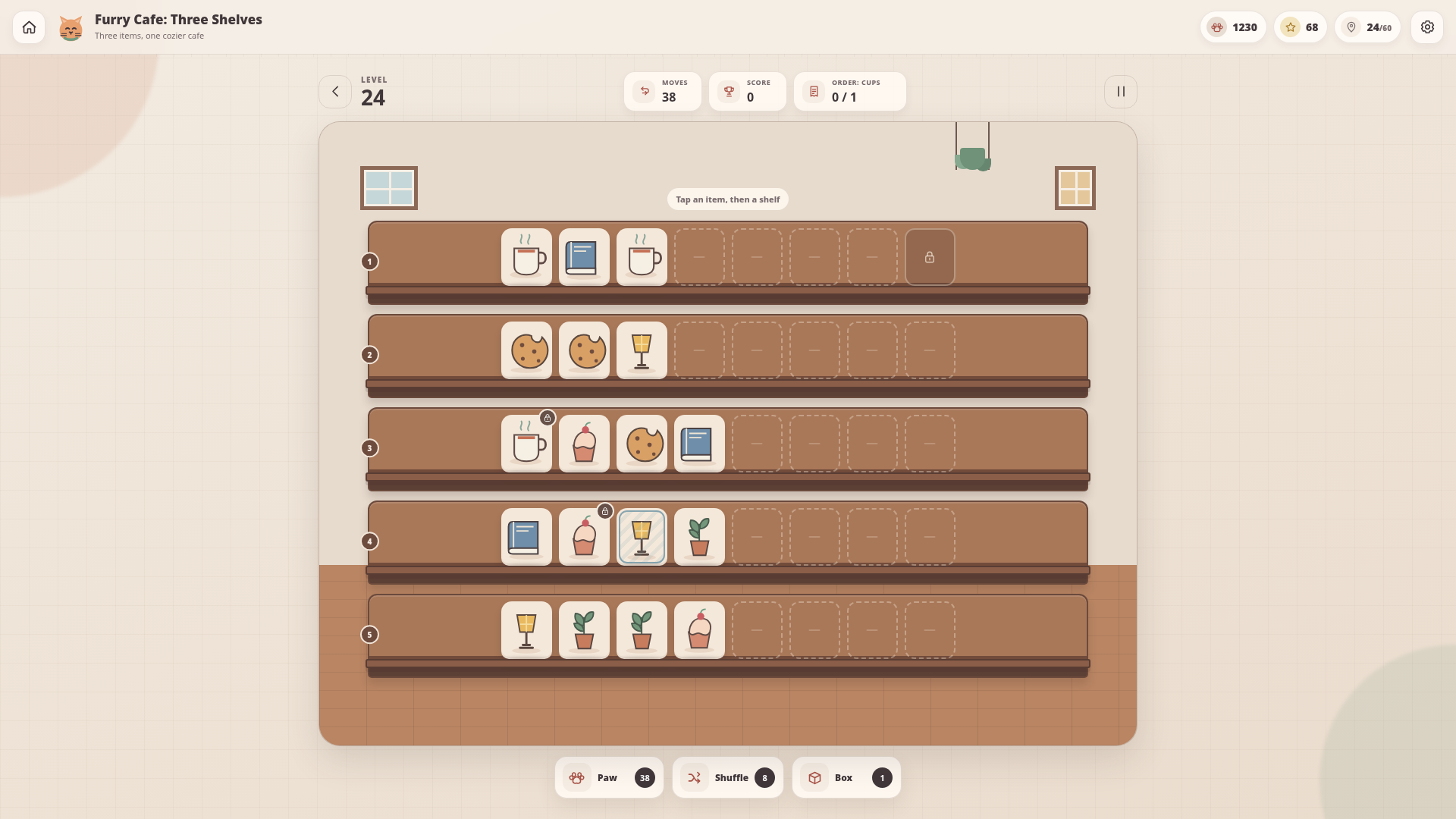Select the second cookie on shelf 2
Image resolution: width=1456 pixels, height=819 pixels.
click(x=584, y=350)
